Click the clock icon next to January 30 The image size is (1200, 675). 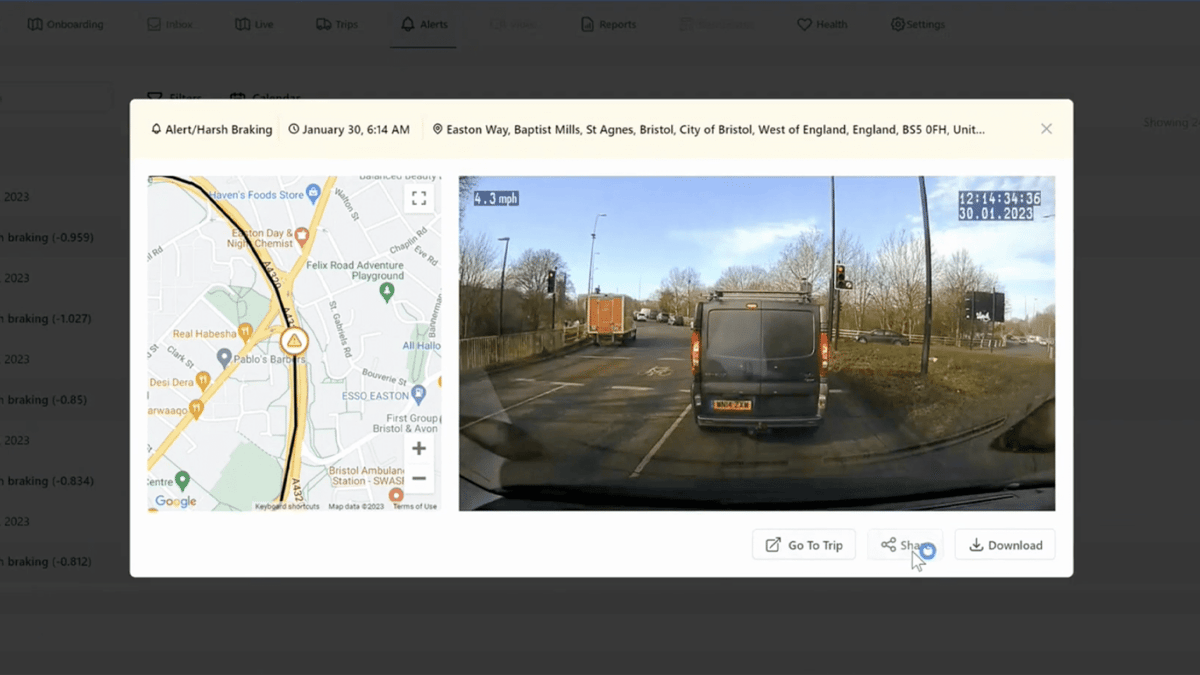(292, 128)
